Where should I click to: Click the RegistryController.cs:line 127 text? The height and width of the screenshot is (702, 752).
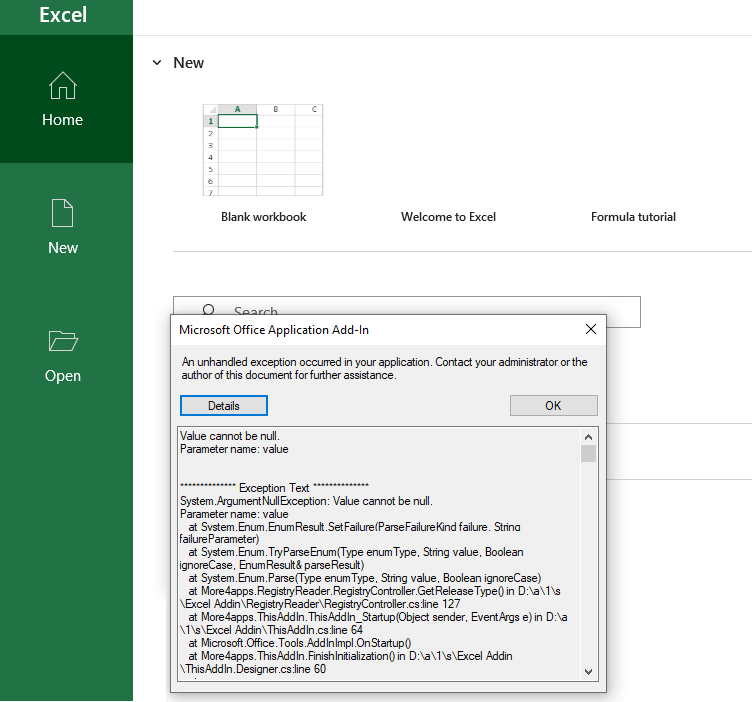point(392,604)
